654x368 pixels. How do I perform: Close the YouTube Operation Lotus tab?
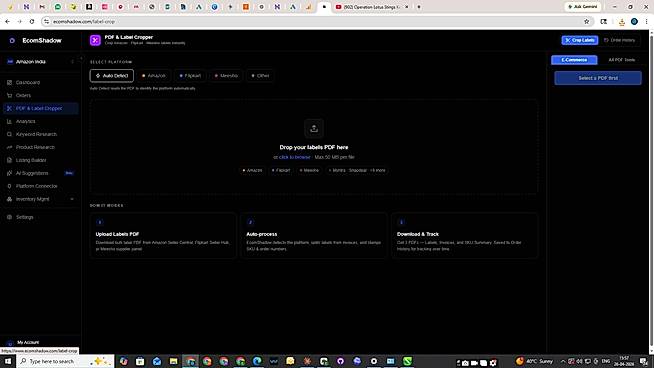[407, 7]
